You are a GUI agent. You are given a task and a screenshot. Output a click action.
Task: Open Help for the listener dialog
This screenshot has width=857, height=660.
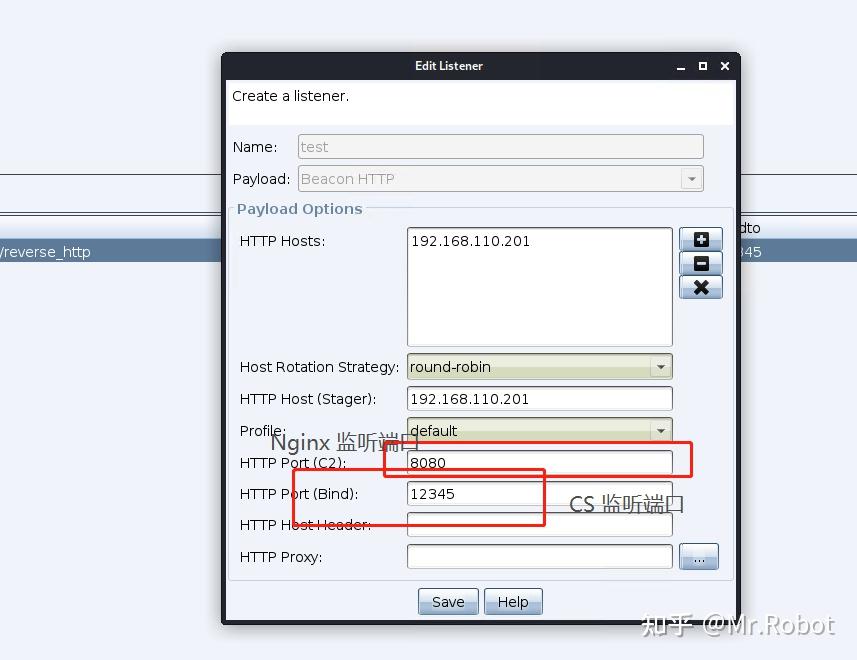coord(513,602)
